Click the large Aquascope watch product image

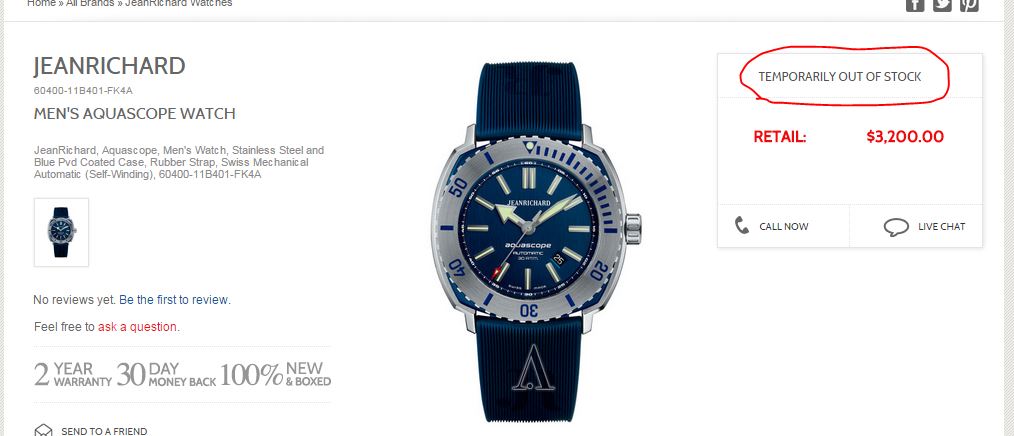(534, 242)
